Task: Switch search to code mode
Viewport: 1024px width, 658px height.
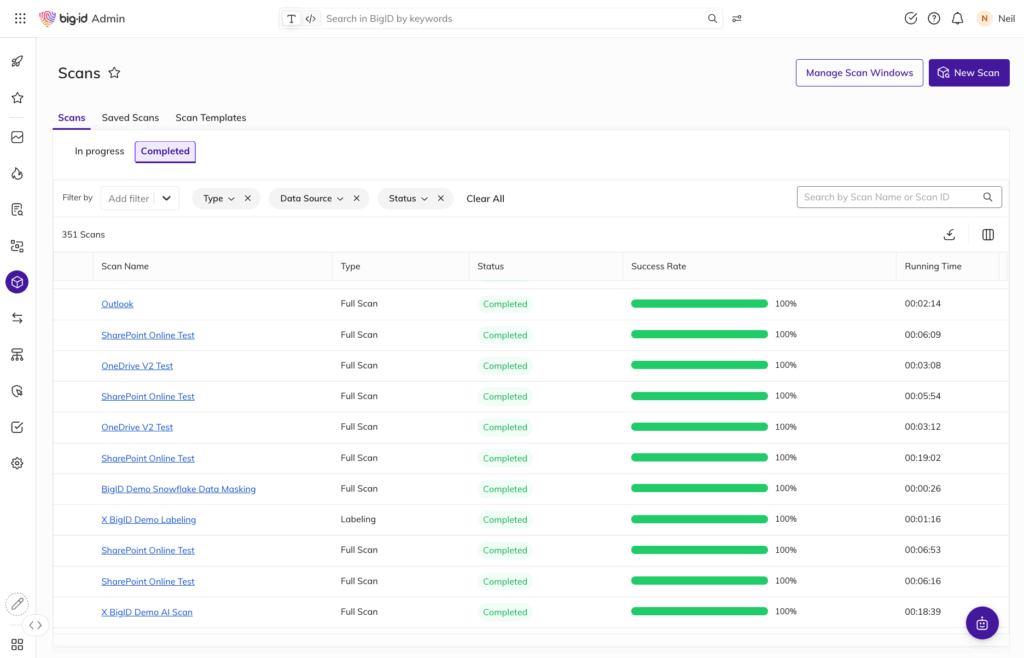Action: point(311,18)
